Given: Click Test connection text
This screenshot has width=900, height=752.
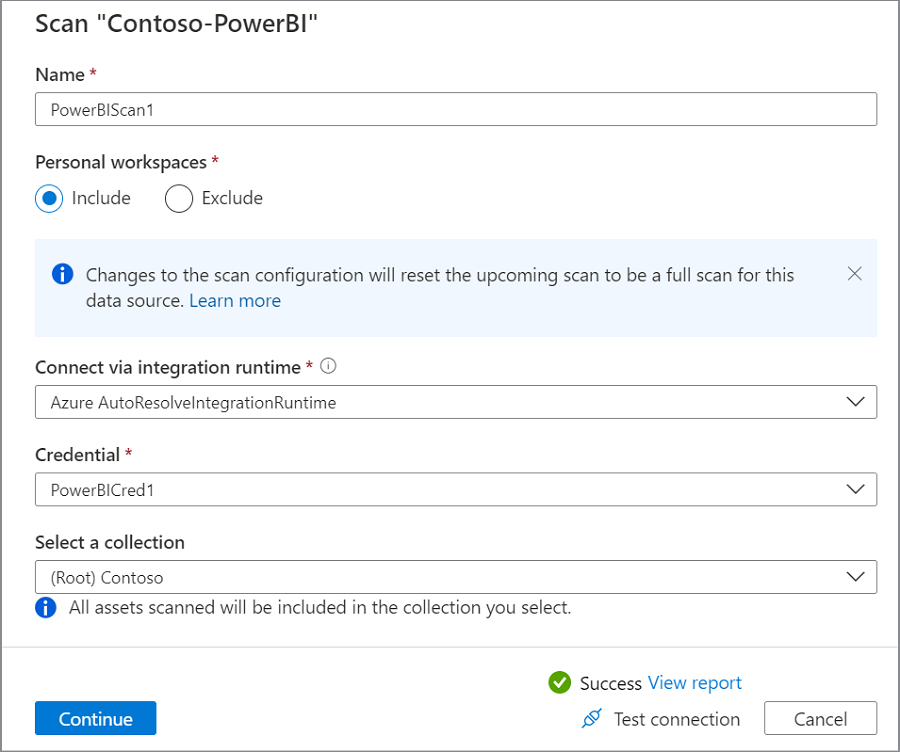Looking at the screenshot, I should pyautogui.click(x=677, y=719).
